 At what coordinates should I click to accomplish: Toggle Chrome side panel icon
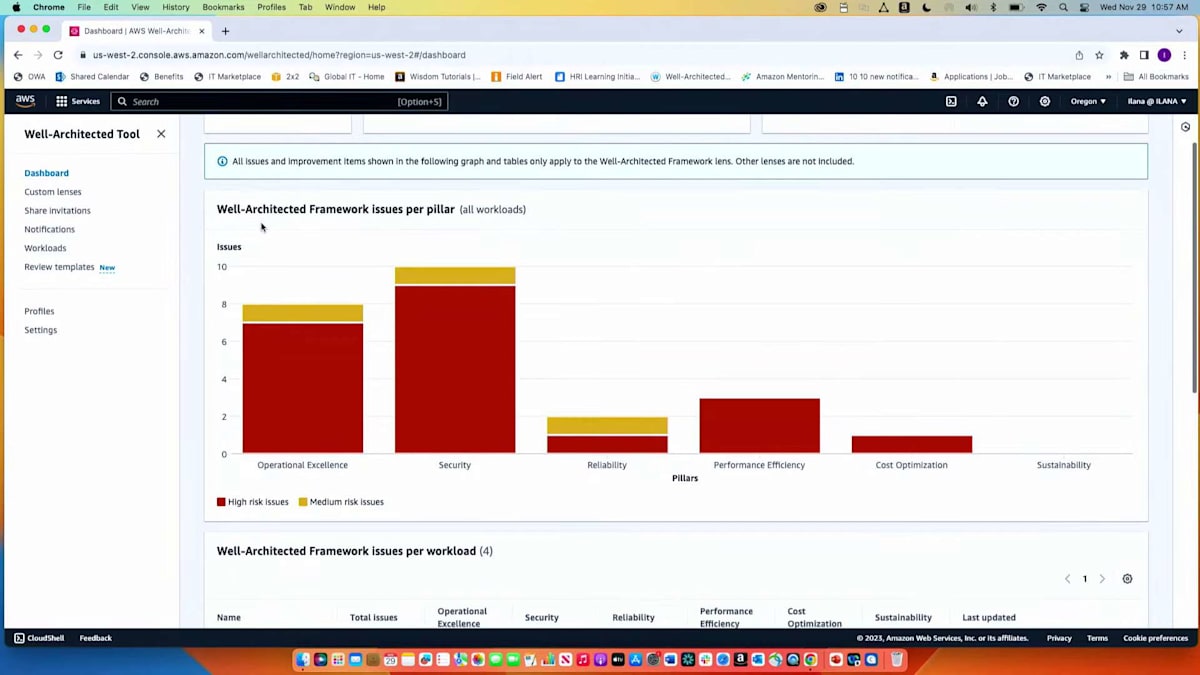(1144, 55)
